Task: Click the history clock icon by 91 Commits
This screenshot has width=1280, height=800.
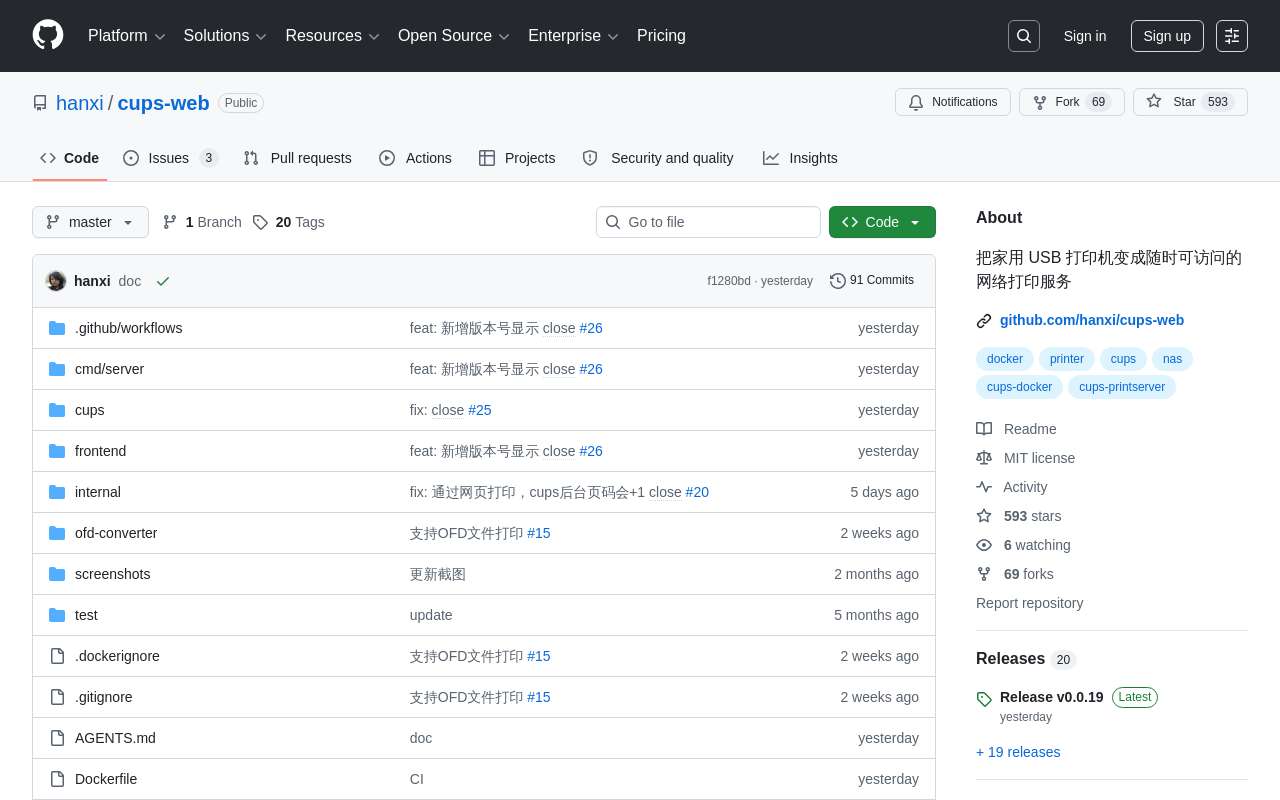Action: pyautogui.click(x=838, y=281)
